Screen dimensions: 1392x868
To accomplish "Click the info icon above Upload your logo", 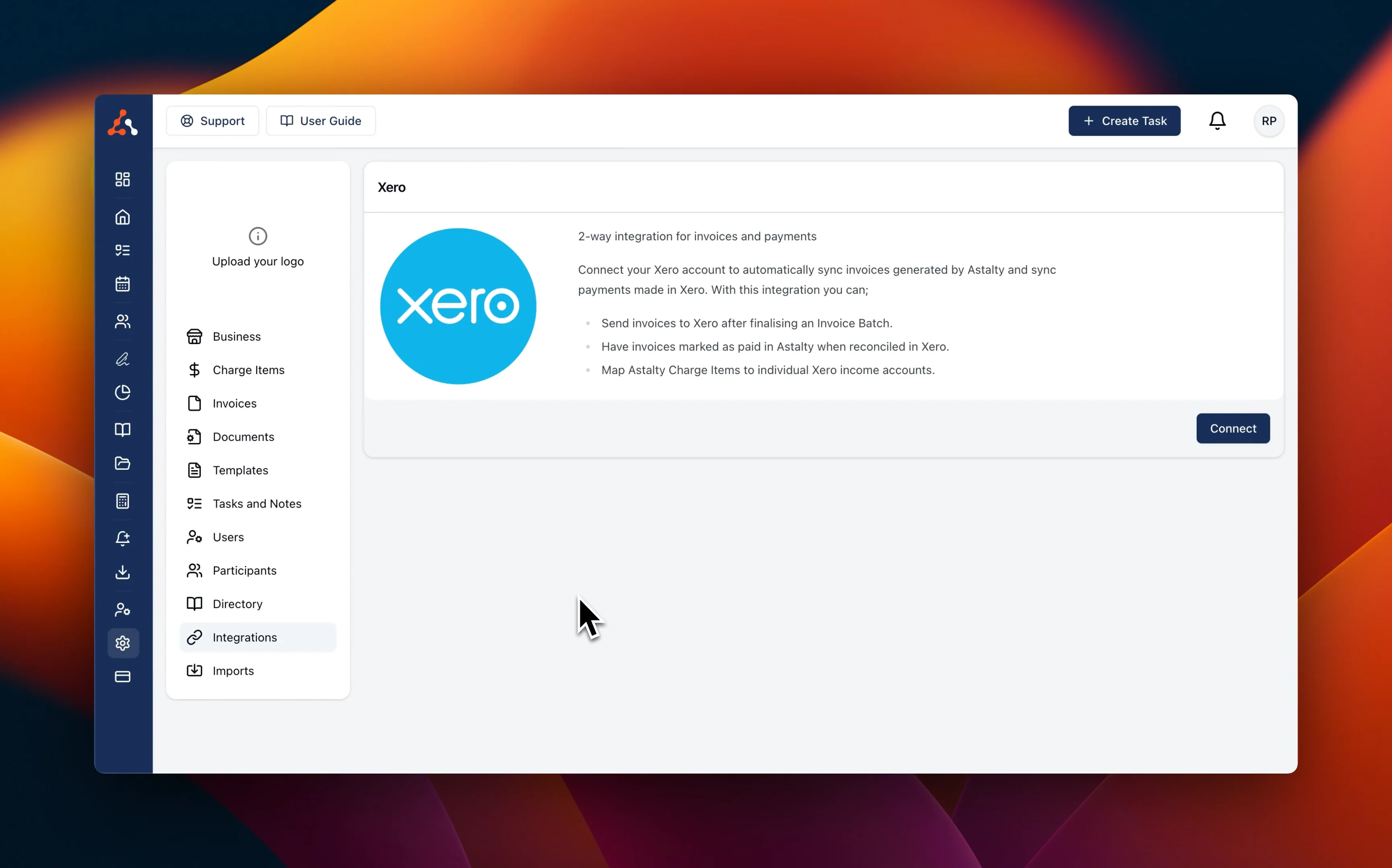I will tap(258, 236).
